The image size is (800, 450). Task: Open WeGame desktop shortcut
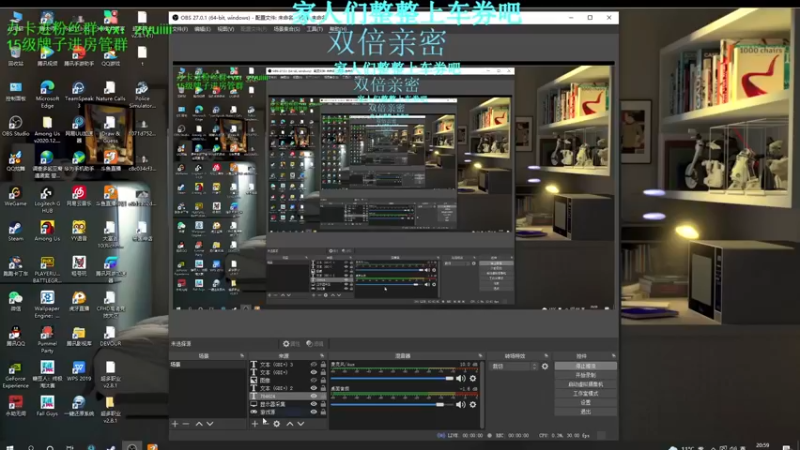click(15, 196)
